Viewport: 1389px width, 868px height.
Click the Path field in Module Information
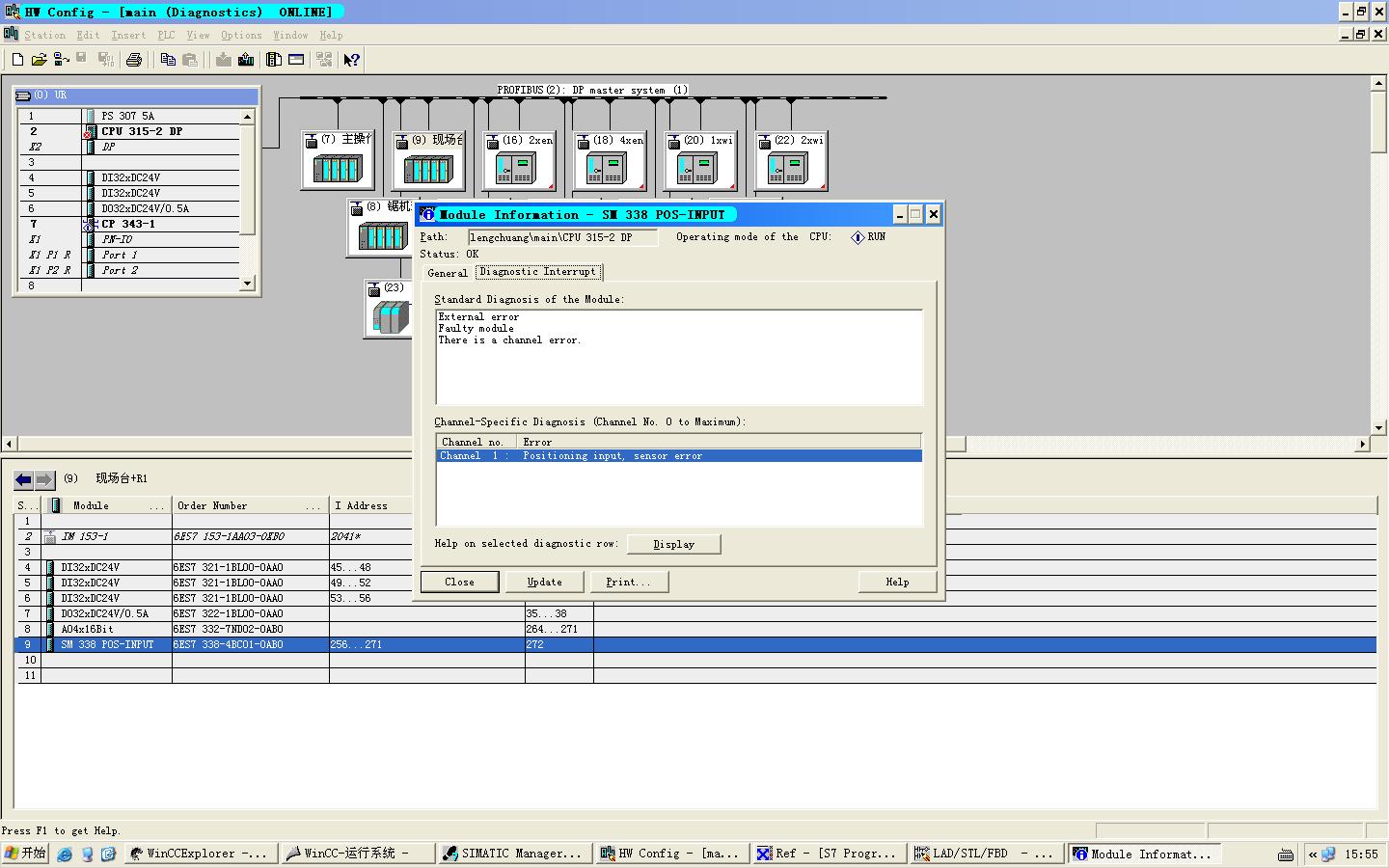click(x=563, y=237)
